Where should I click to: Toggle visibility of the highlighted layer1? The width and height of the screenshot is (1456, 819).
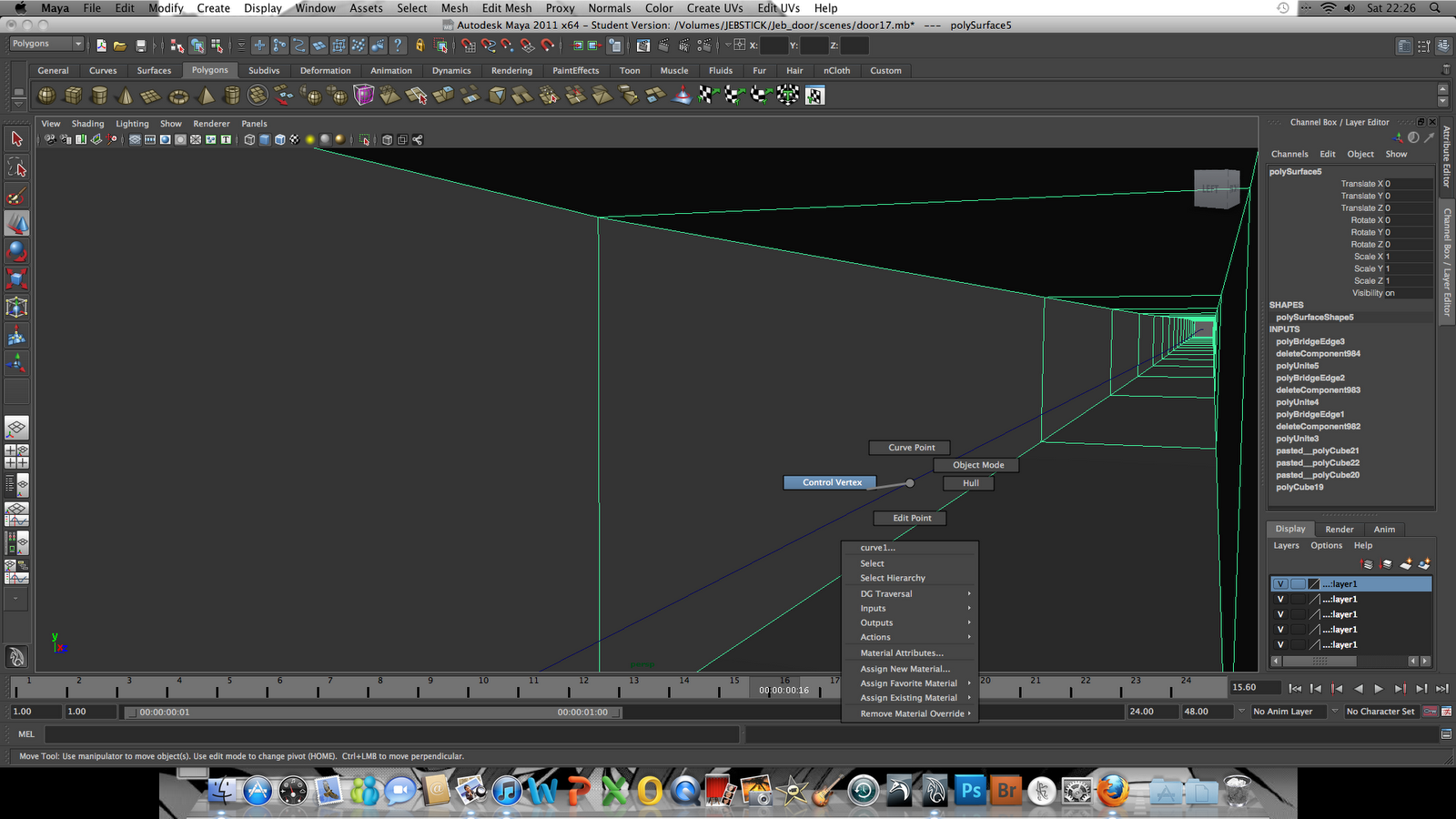click(x=1280, y=583)
